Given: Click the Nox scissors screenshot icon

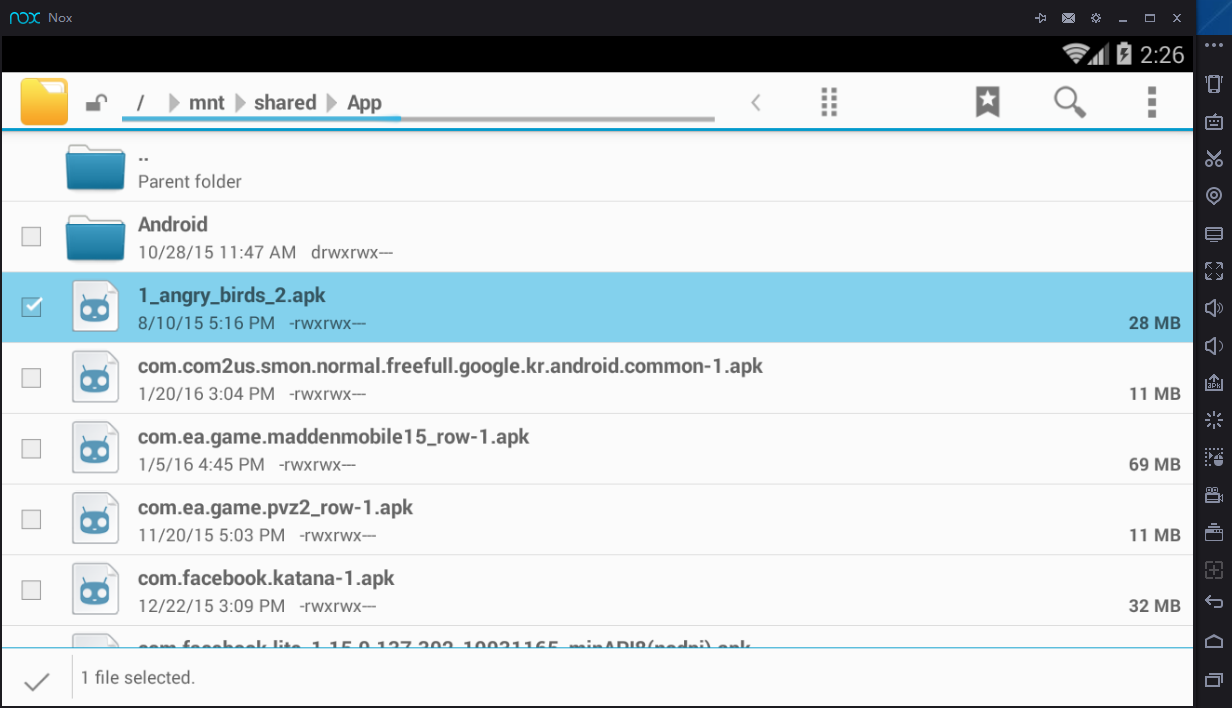Looking at the screenshot, I should pyautogui.click(x=1213, y=159).
